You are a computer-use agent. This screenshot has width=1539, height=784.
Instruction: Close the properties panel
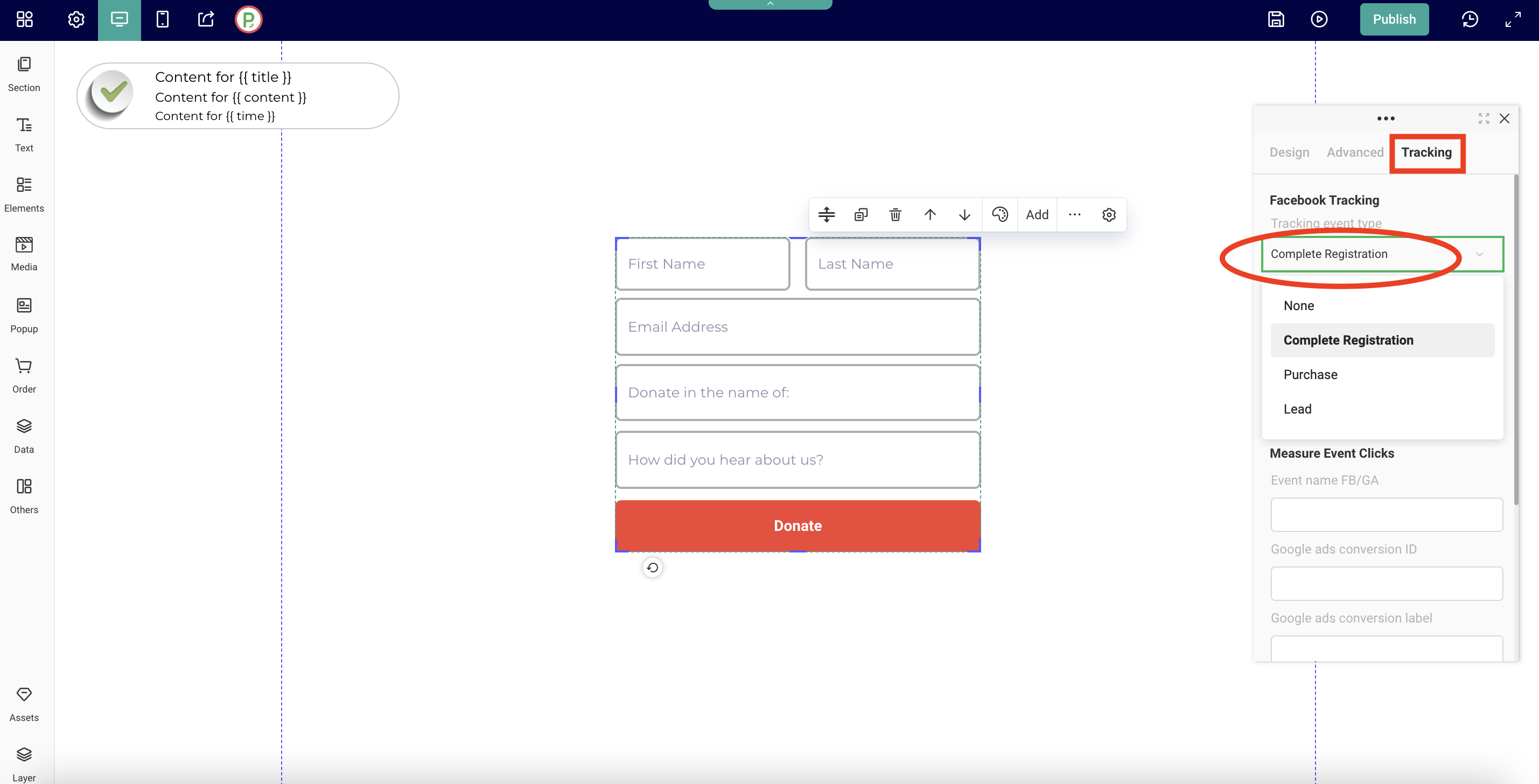(x=1505, y=118)
